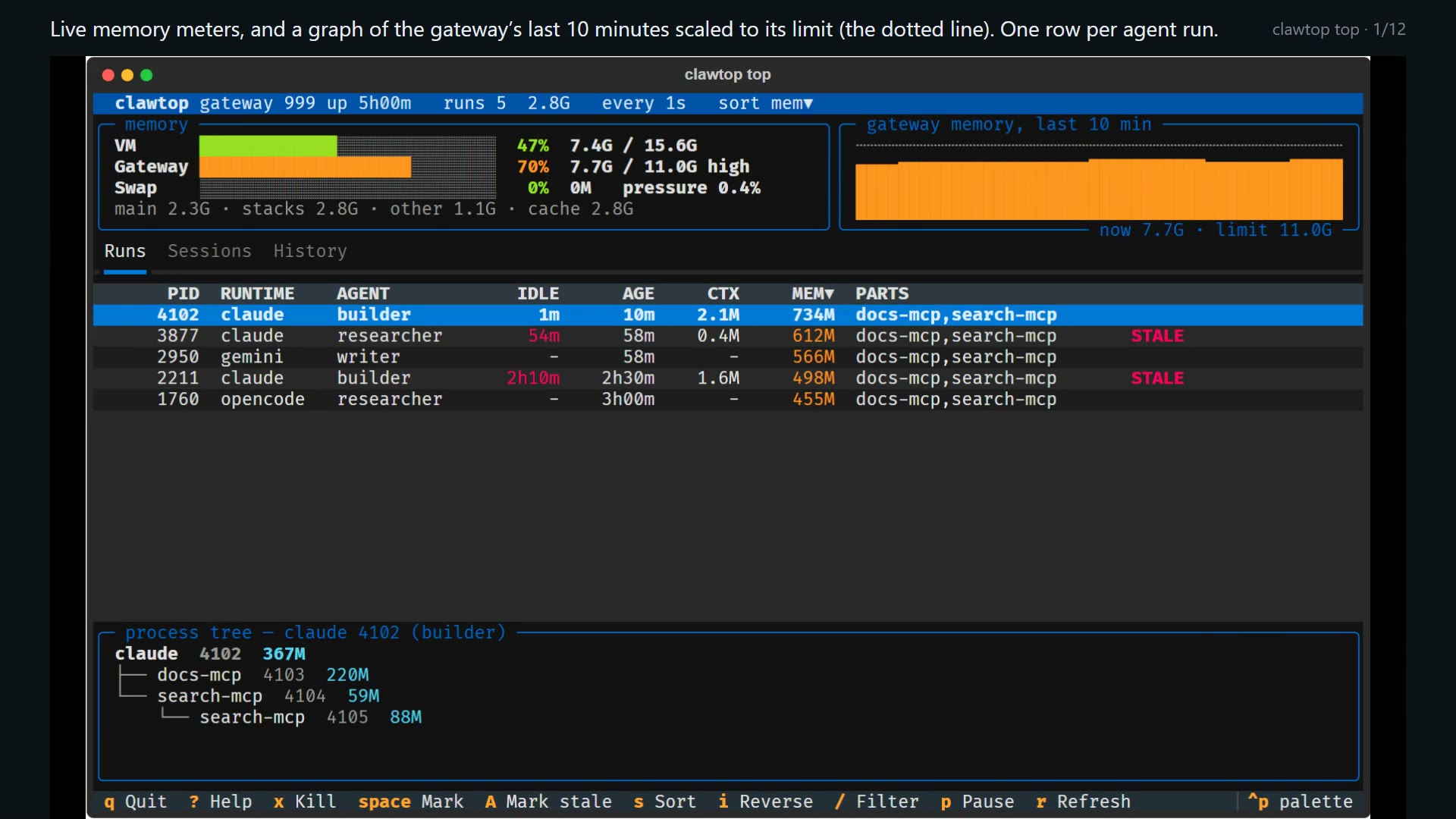
Task: Click the 'limit 11.0G' graph label
Action: 1273,231
